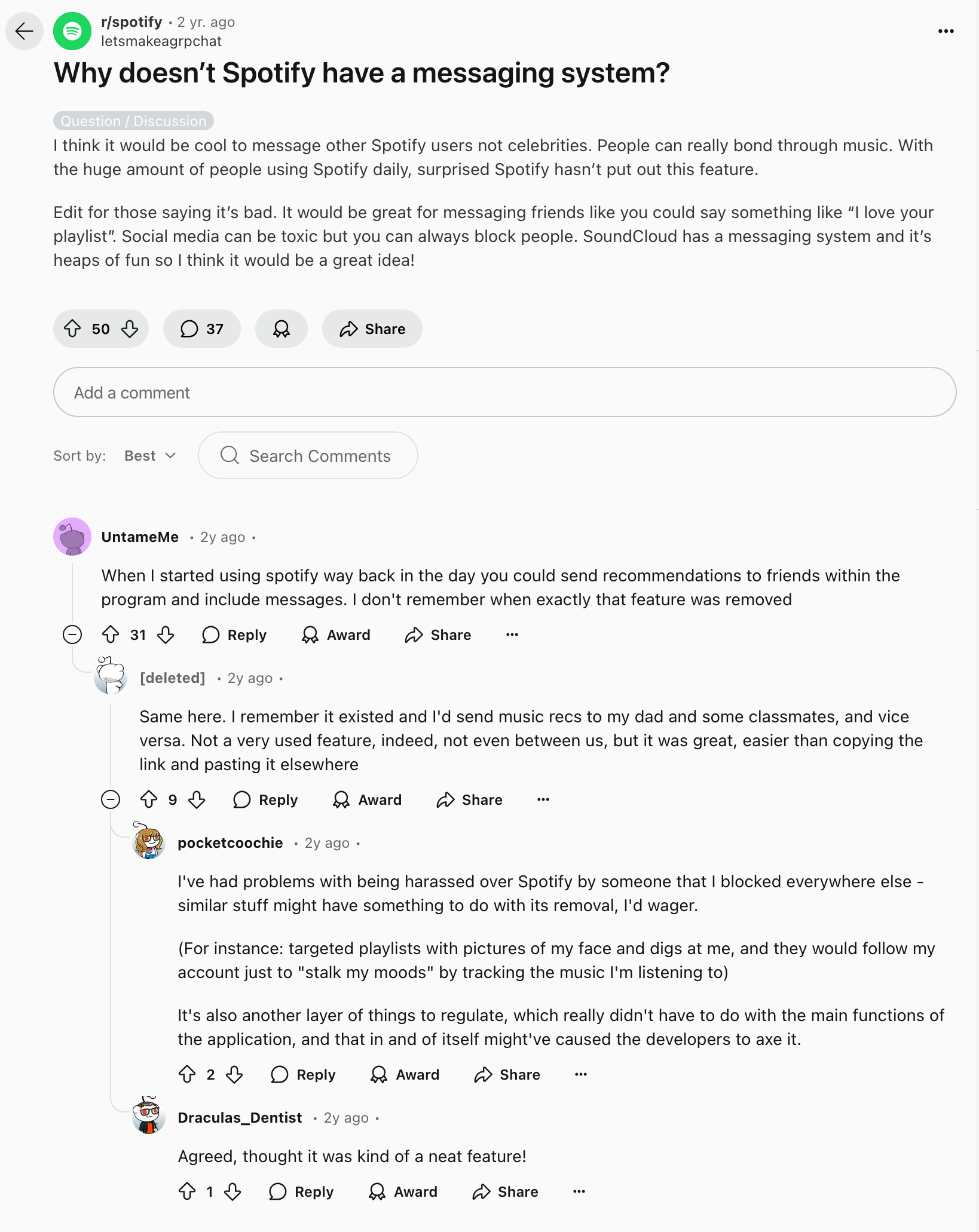Open more options on pocketcoochie's comment

coord(580,1074)
